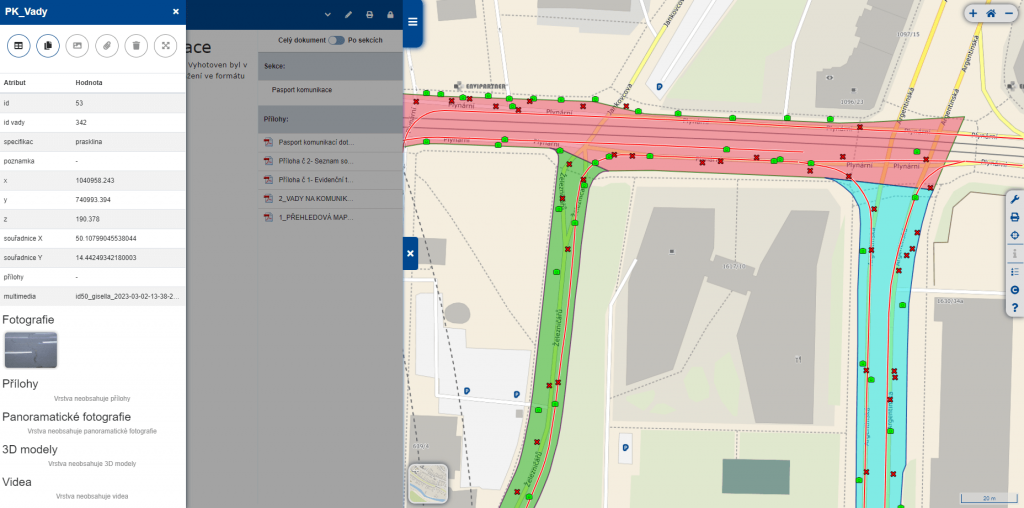Viewport: 1024px width, 508px height.
Task: Open the attribute table view icon
Action: [18, 45]
